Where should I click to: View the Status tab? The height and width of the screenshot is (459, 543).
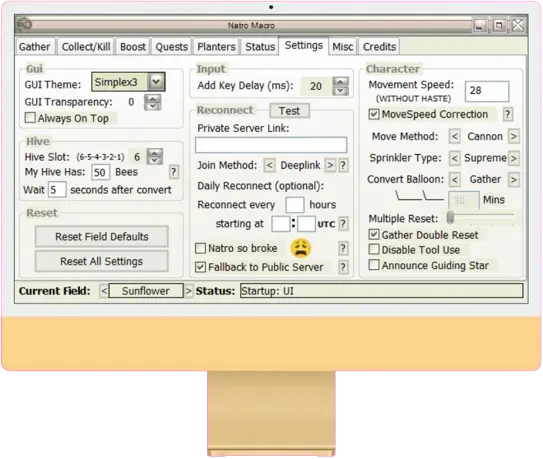(260, 46)
